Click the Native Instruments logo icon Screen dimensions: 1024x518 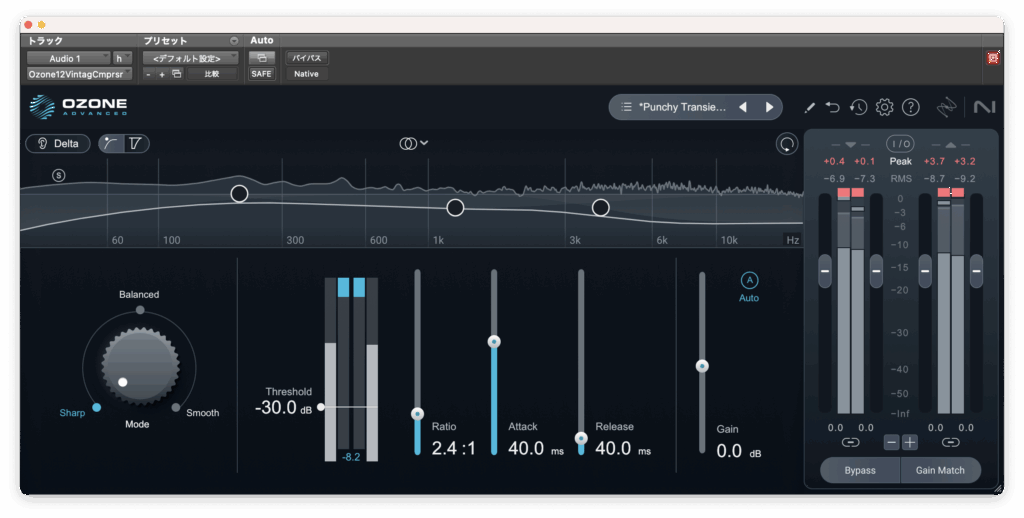pyautogui.click(x=984, y=107)
